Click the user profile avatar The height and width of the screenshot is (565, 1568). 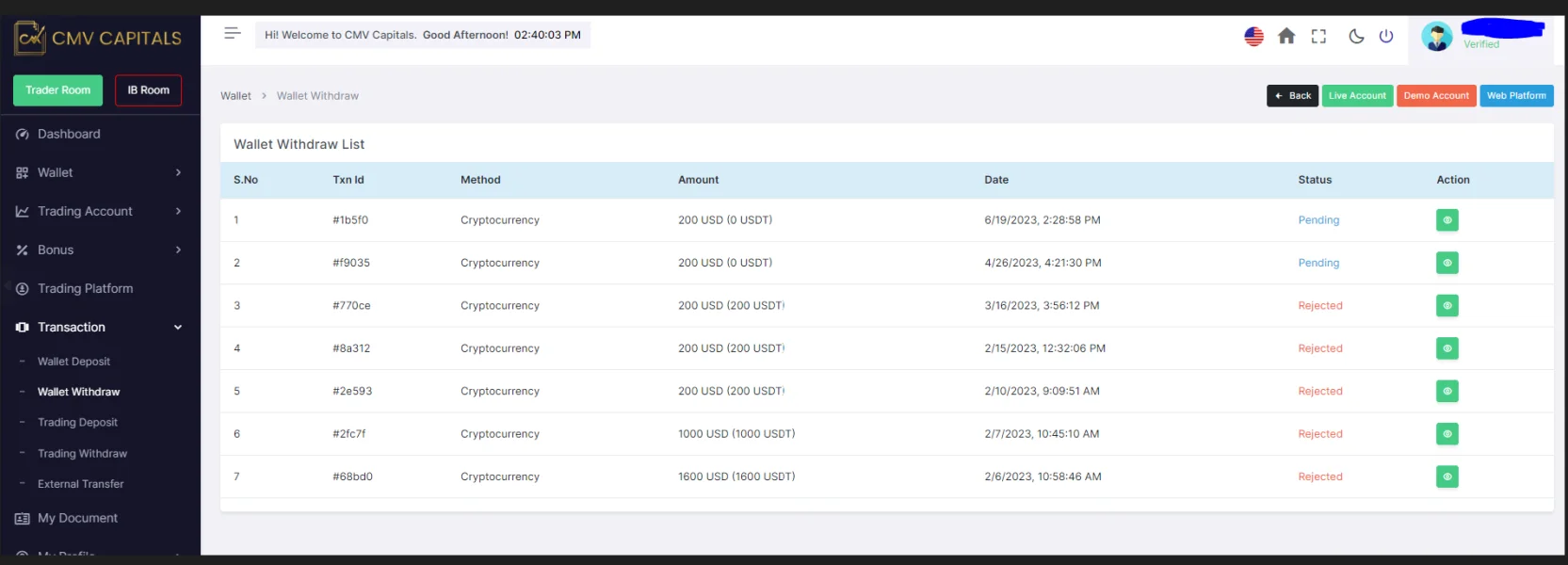pos(1436,37)
